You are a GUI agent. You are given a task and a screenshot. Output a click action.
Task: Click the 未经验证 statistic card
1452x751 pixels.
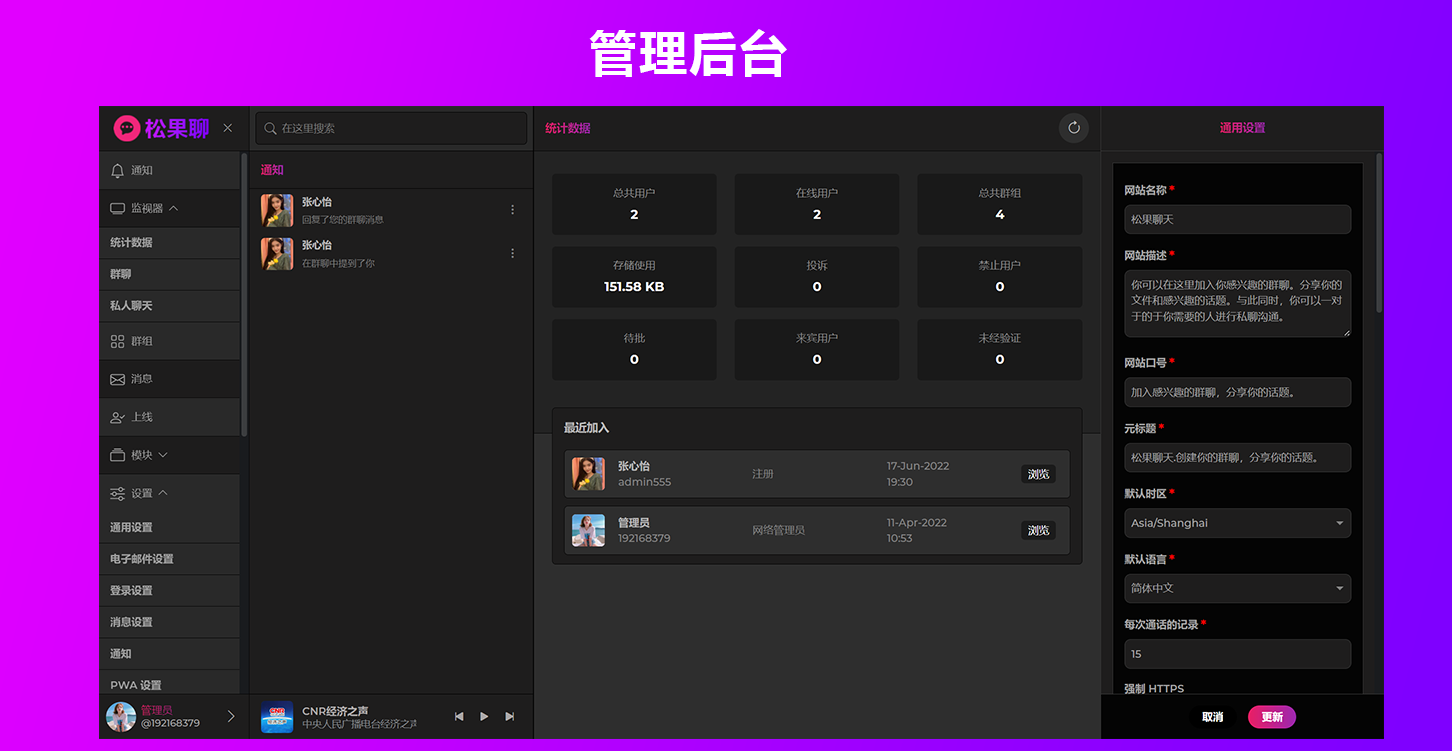pyautogui.click(x=1000, y=349)
